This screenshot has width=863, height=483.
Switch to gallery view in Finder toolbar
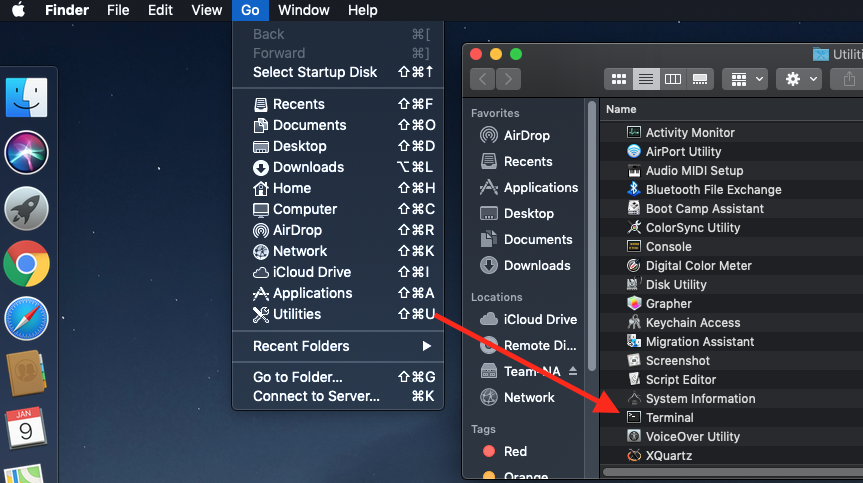[x=700, y=79]
